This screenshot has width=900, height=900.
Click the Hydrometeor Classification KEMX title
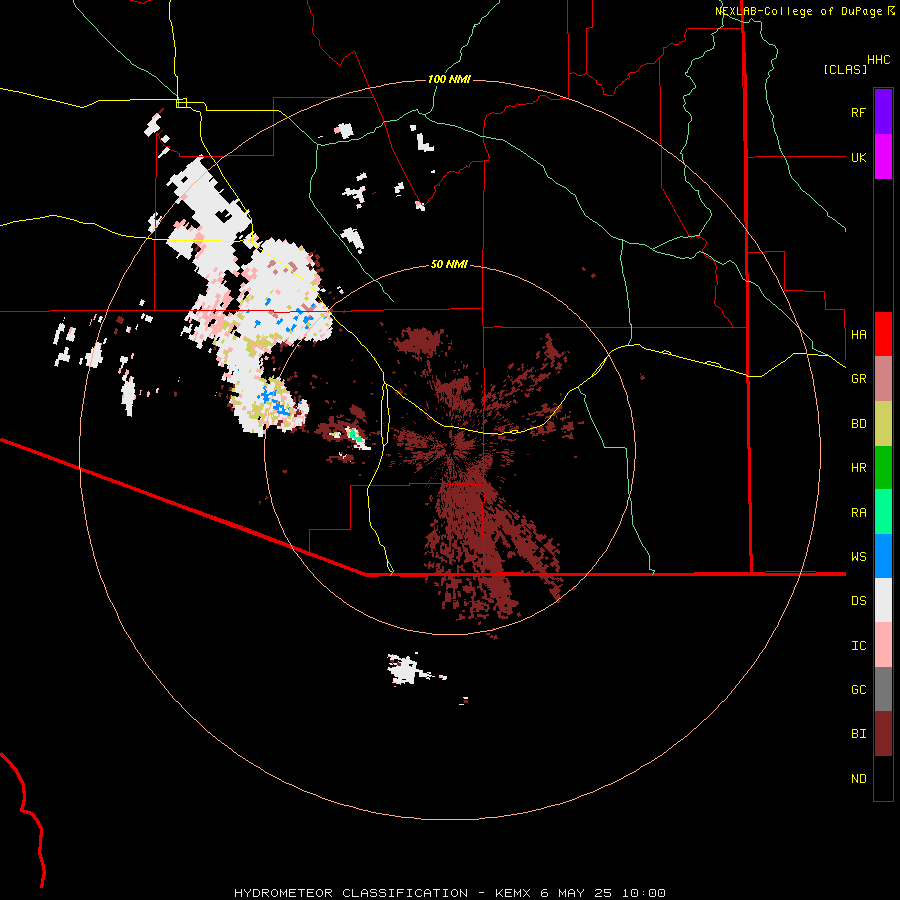pos(449,893)
